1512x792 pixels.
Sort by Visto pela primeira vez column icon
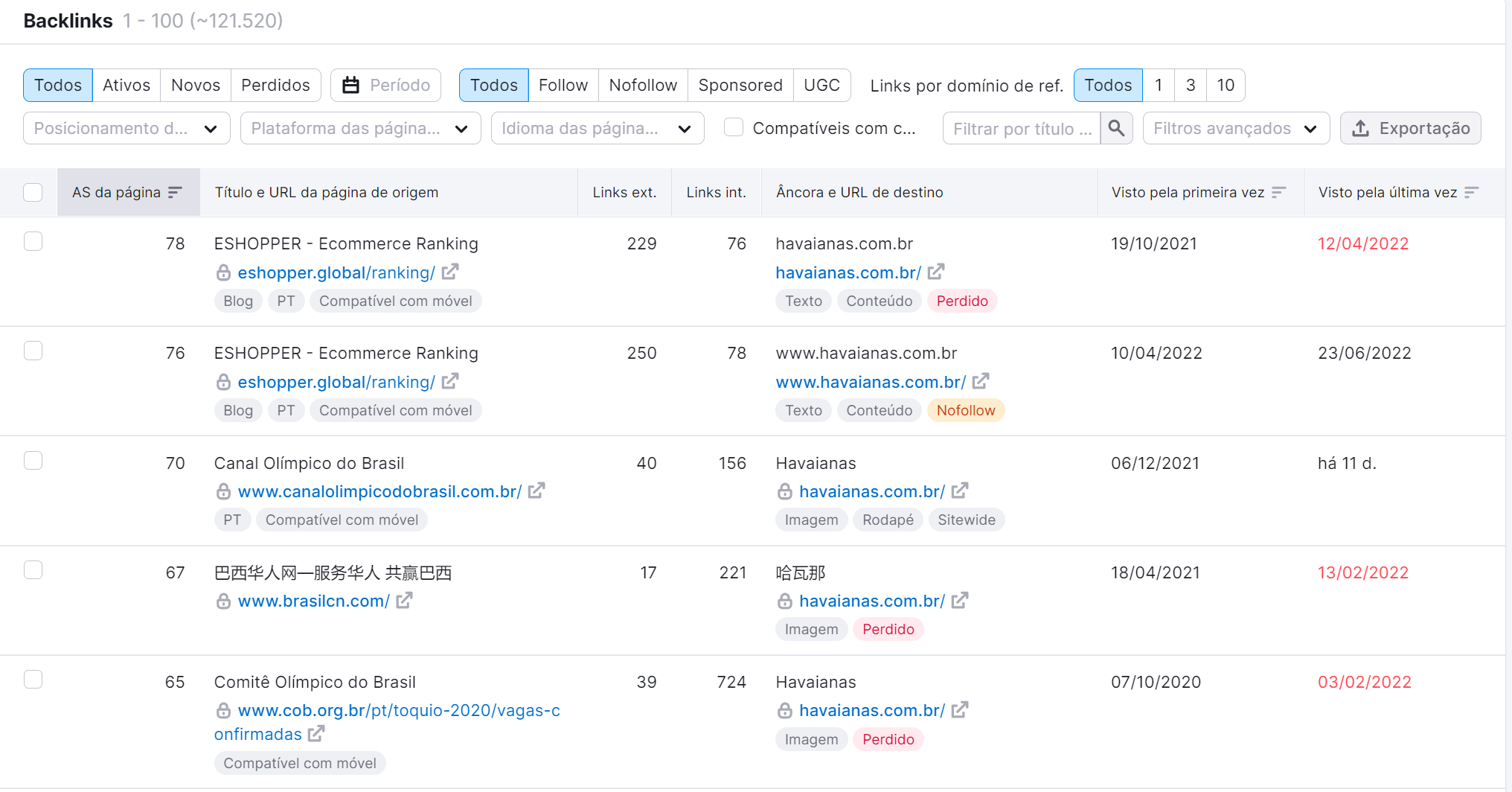point(1280,192)
